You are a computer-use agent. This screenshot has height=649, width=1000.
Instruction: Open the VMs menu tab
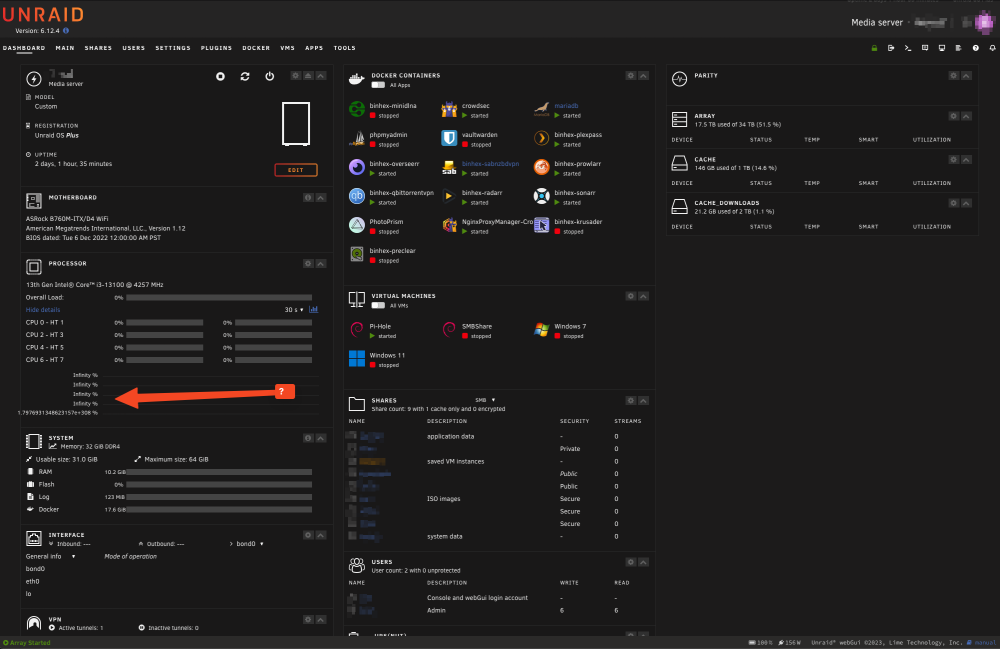tap(288, 48)
